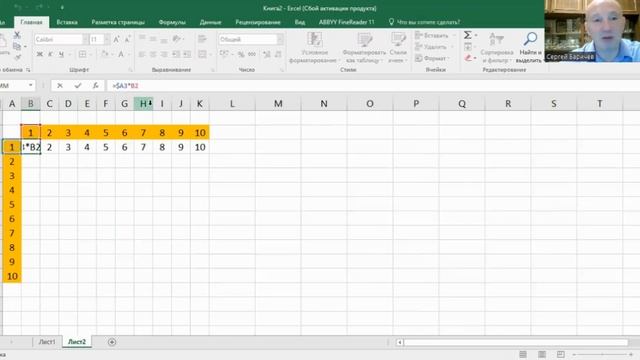640x360 pixels.
Task: Click the Clear eraser icon
Action: 468,58
